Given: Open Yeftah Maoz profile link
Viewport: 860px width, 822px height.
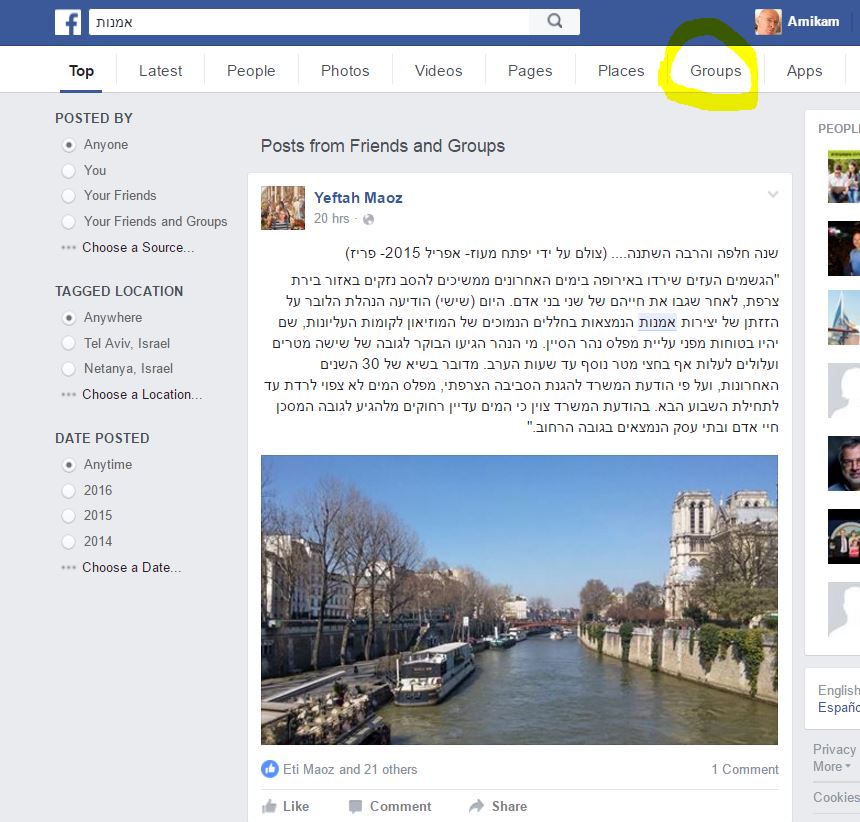Looking at the screenshot, I should (x=358, y=198).
